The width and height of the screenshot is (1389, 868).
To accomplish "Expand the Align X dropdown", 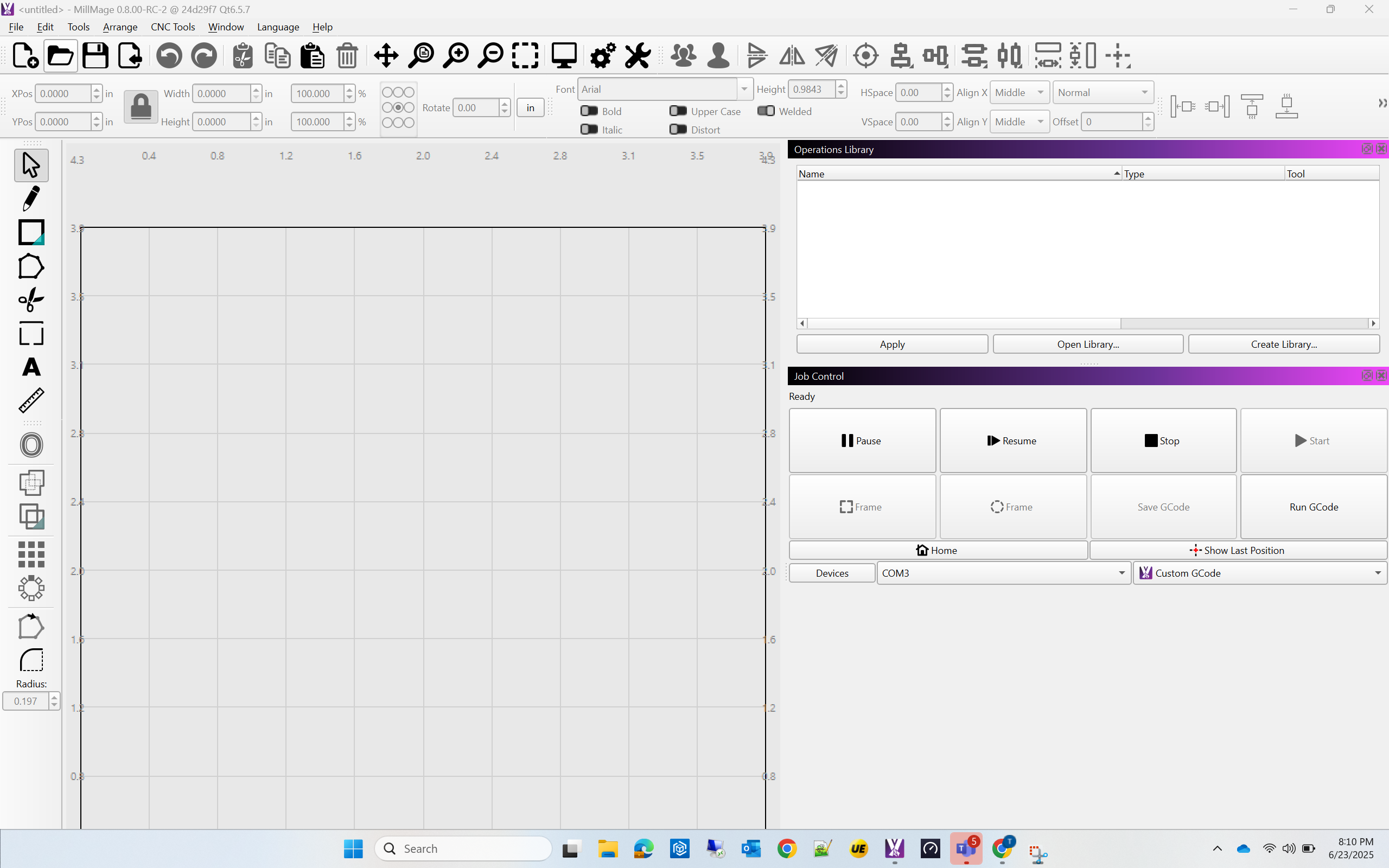I will (1020, 92).
